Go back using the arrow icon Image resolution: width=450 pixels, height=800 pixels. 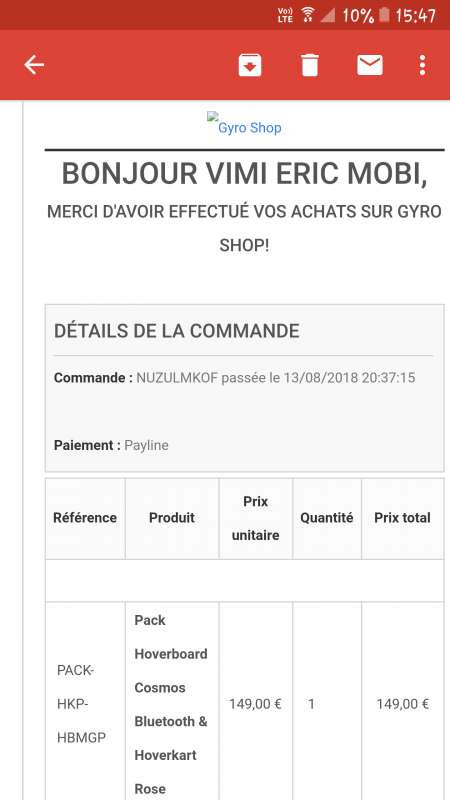34,65
